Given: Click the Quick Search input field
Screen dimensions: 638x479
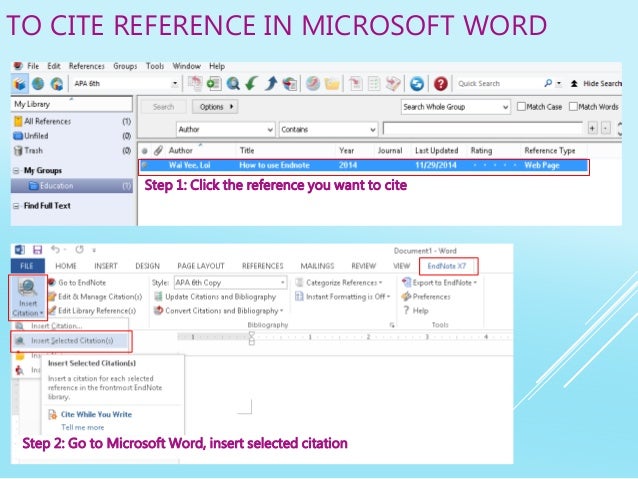Looking at the screenshot, I should (499, 83).
